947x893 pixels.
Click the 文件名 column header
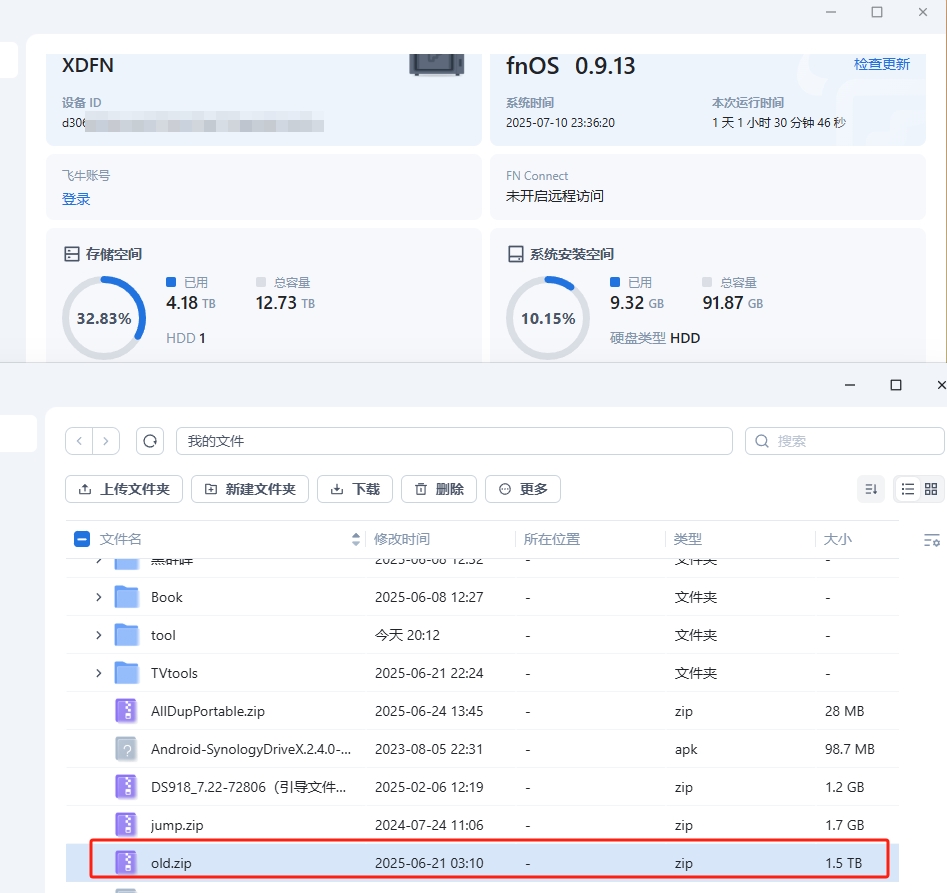(x=120, y=539)
